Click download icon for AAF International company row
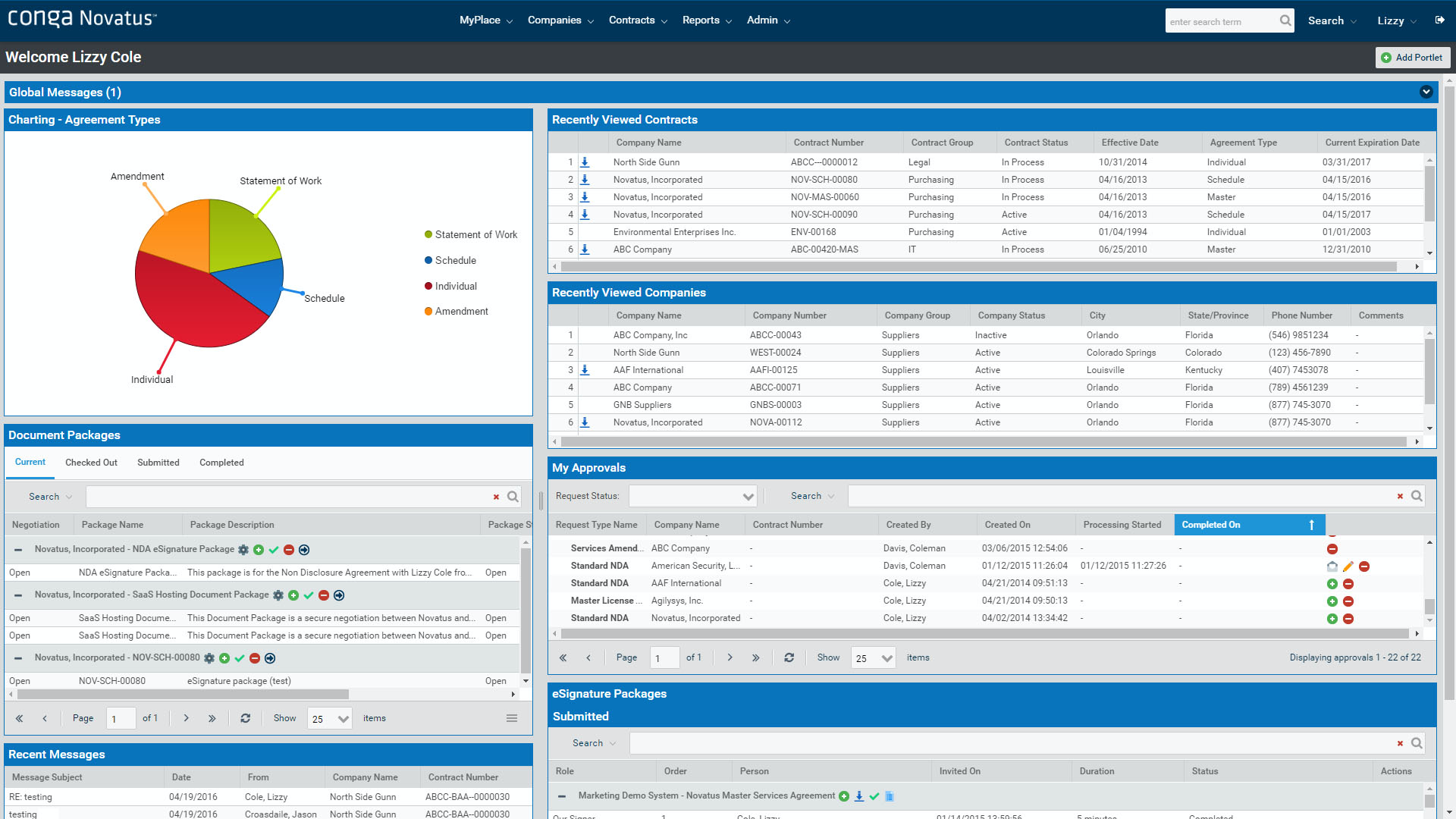 [585, 370]
